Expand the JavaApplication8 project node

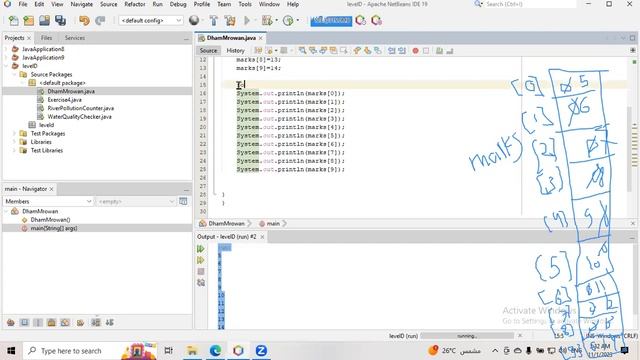6,49
